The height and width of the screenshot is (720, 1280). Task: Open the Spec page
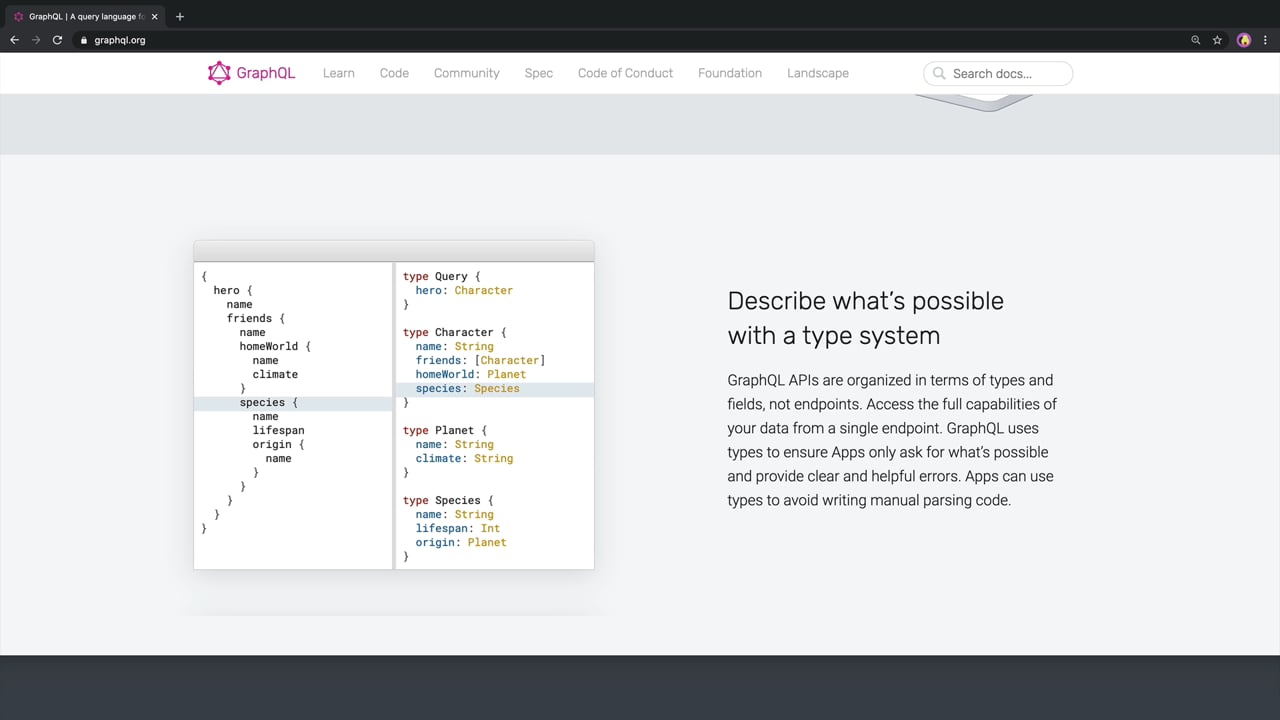click(539, 73)
